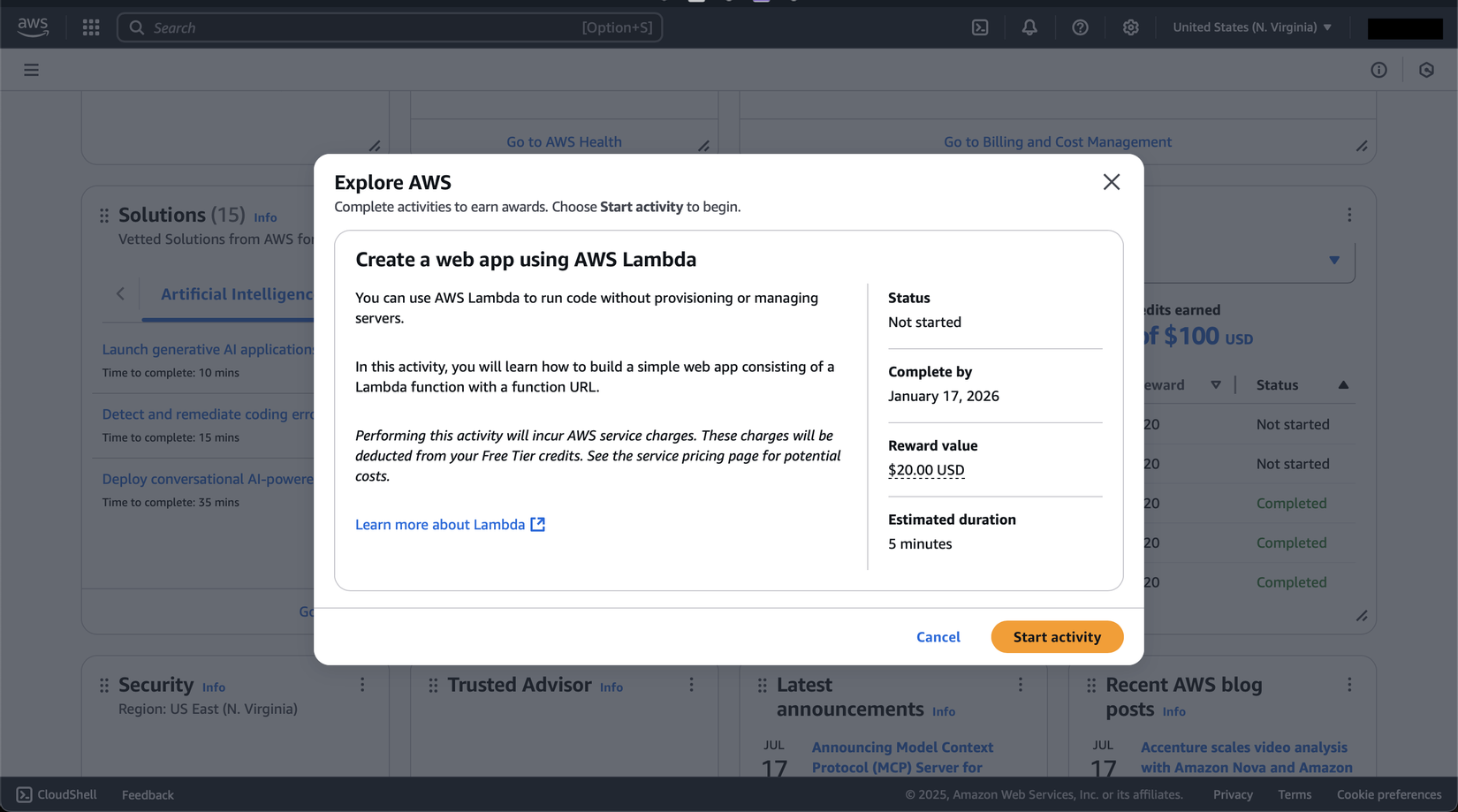
Task: Click the Start activity button
Action: click(x=1057, y=637)
